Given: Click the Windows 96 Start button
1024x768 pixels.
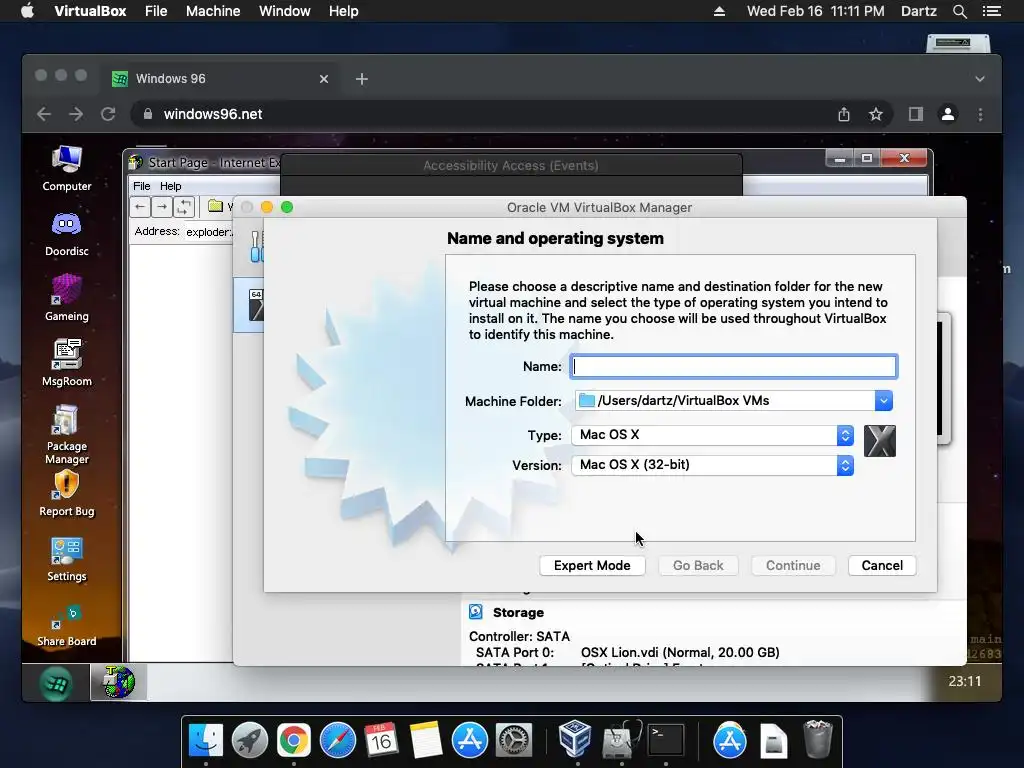Looking at the screenshot, I should click(56, 683).
